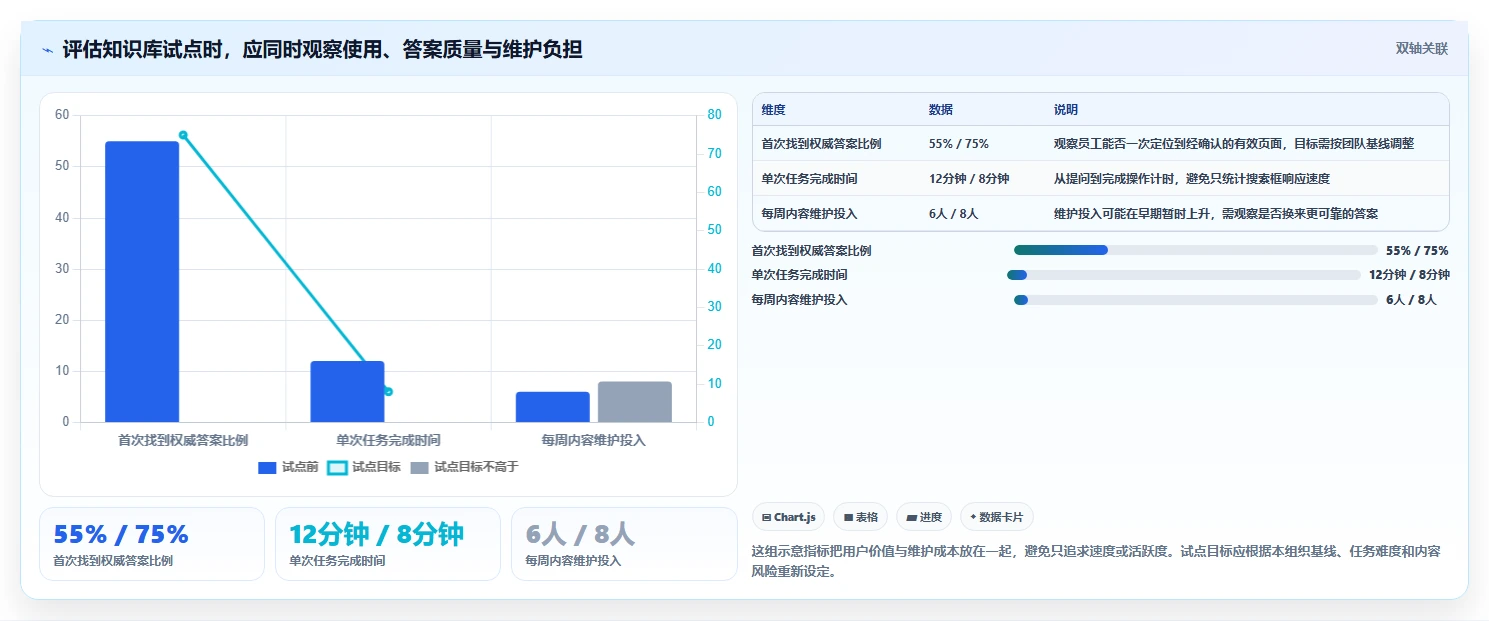Click the 首次找到权威答案比例 progress bar

(x=1195, y=250)
